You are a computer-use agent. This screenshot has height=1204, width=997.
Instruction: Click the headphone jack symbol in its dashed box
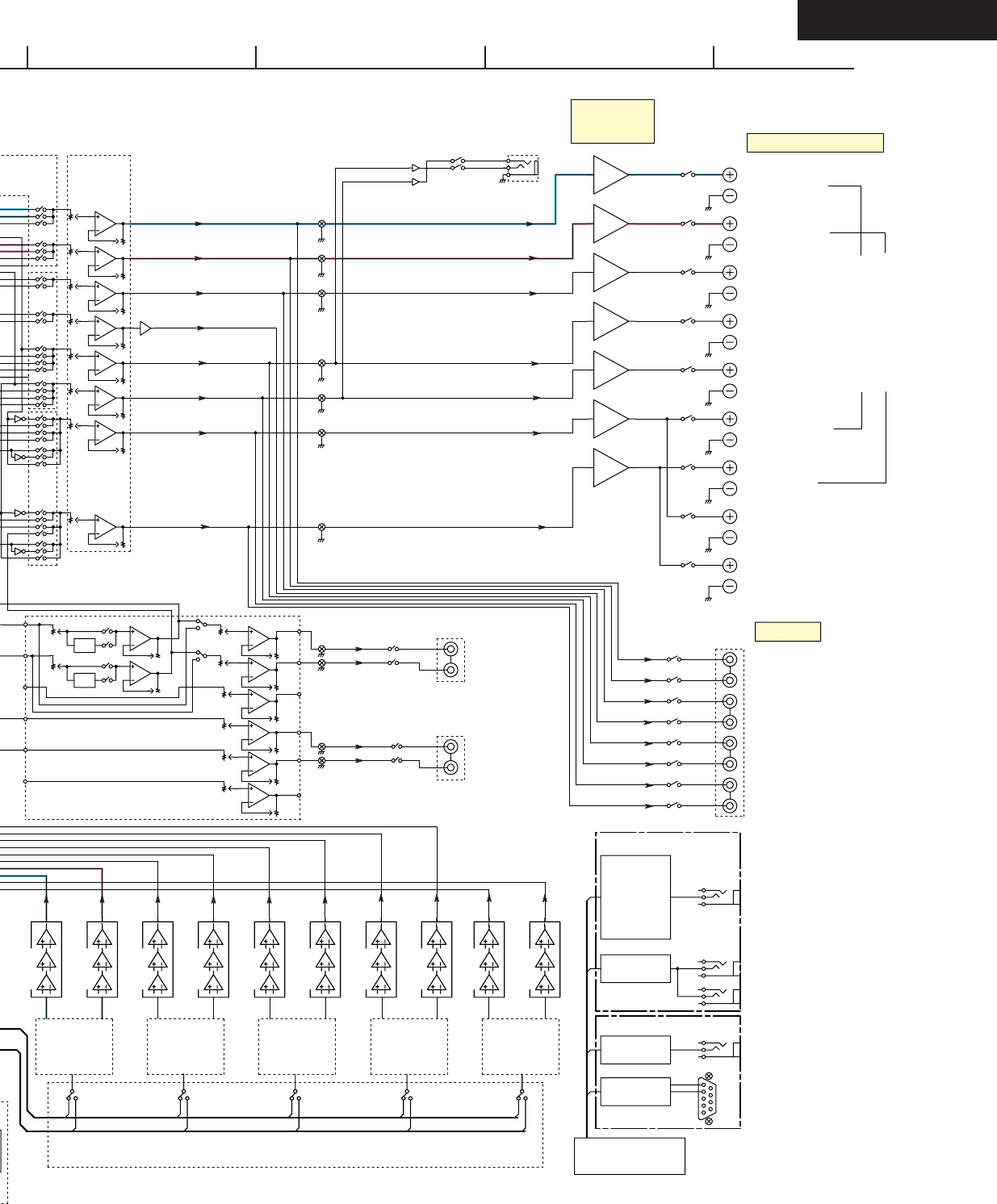point(523,167)
